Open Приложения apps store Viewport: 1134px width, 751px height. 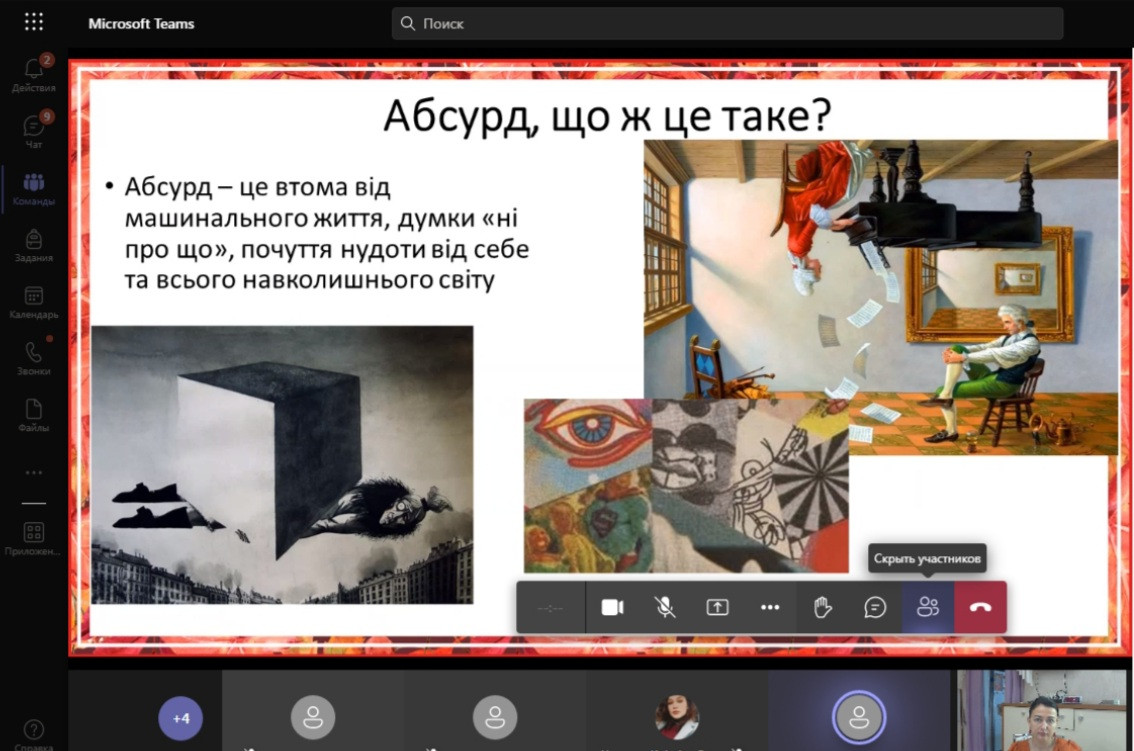click(34, 537)
